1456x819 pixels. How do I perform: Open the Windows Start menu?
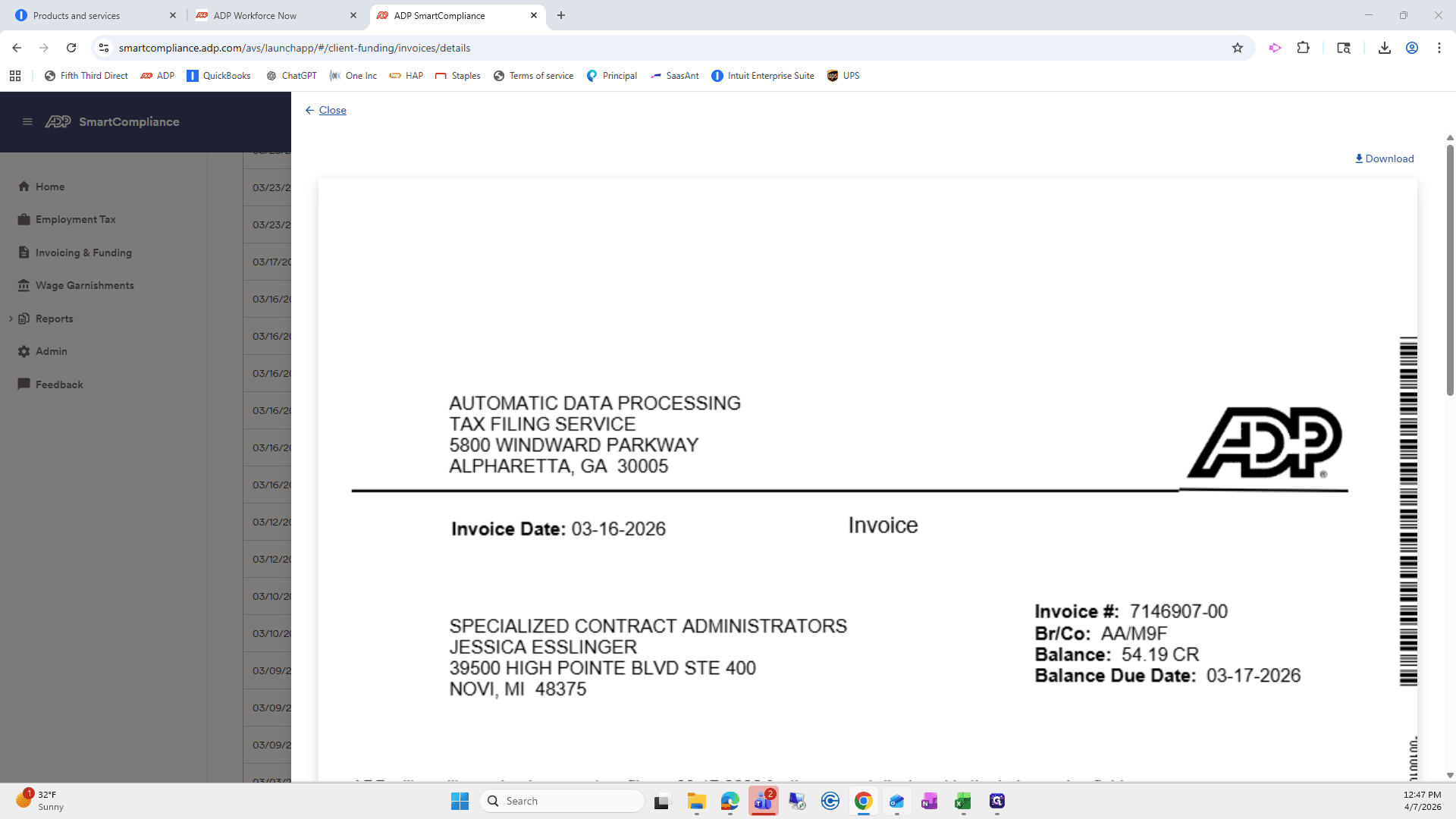pyautogui.click(x=460, y=801)
